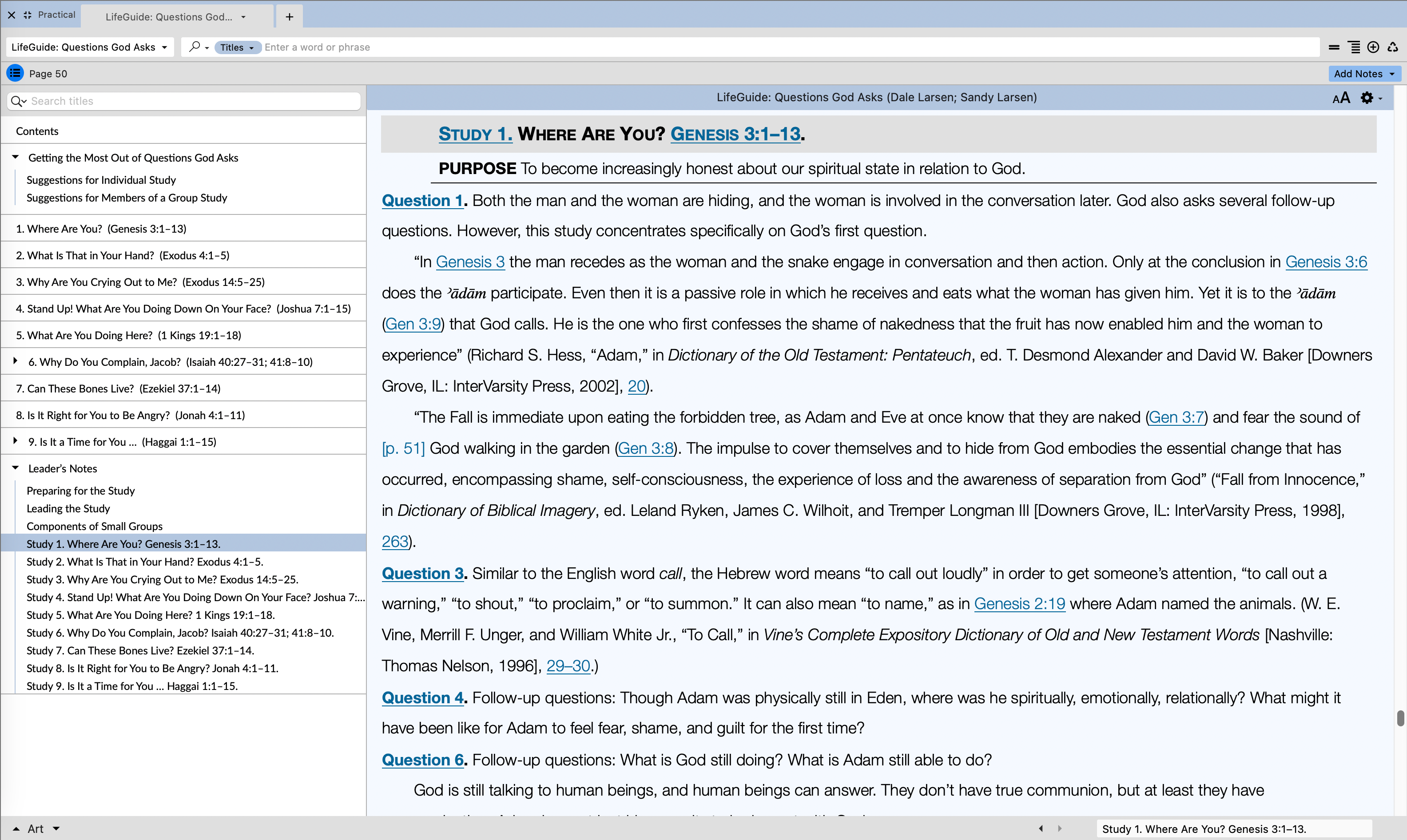Click the Study 1. heading link
This screenshot has width=1407, height=840.
(x=475, y=134)
